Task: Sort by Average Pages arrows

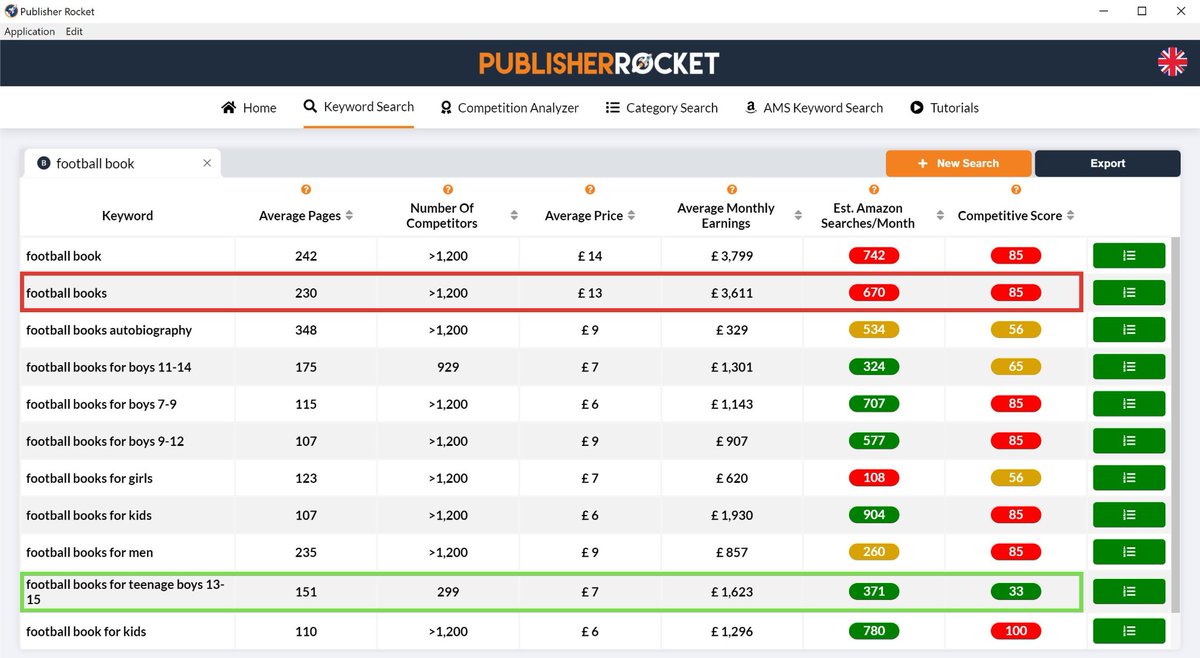Action: 349,216
